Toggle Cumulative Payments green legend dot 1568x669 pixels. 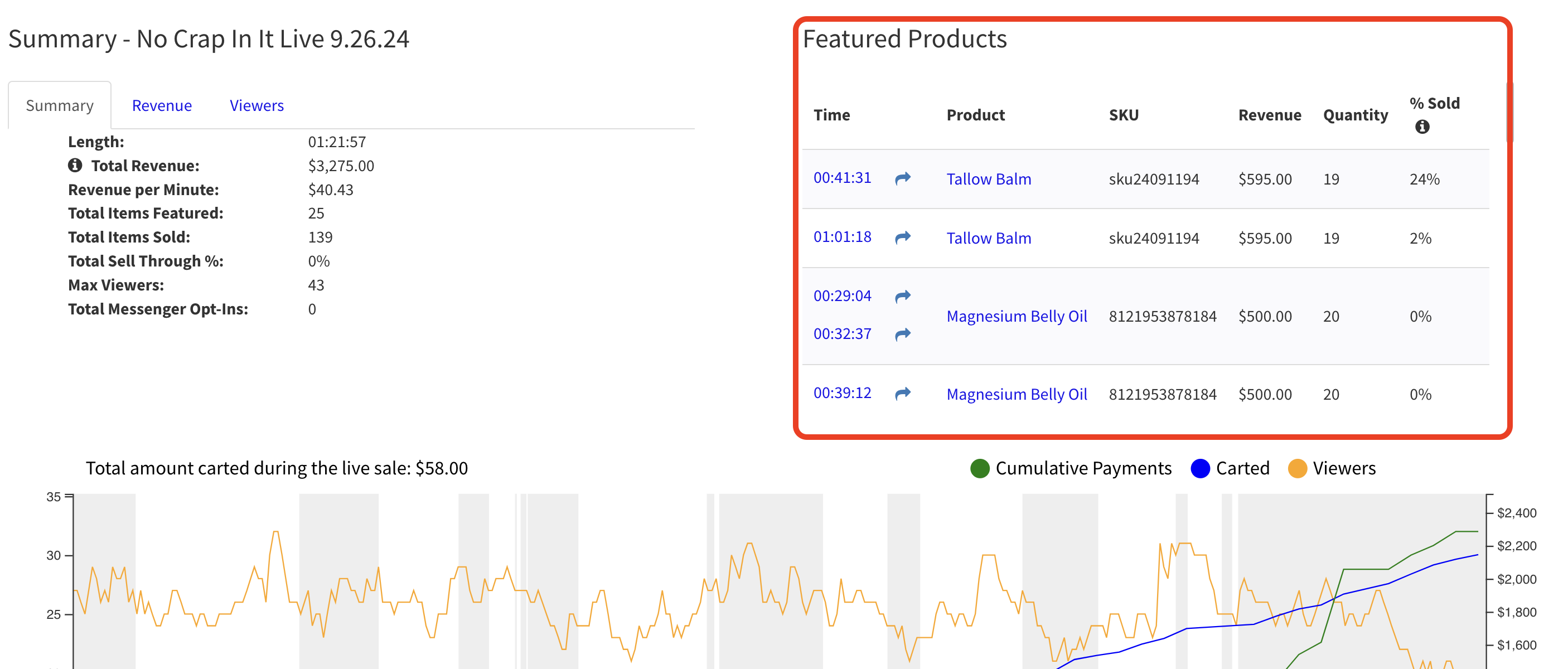(979, 468)
